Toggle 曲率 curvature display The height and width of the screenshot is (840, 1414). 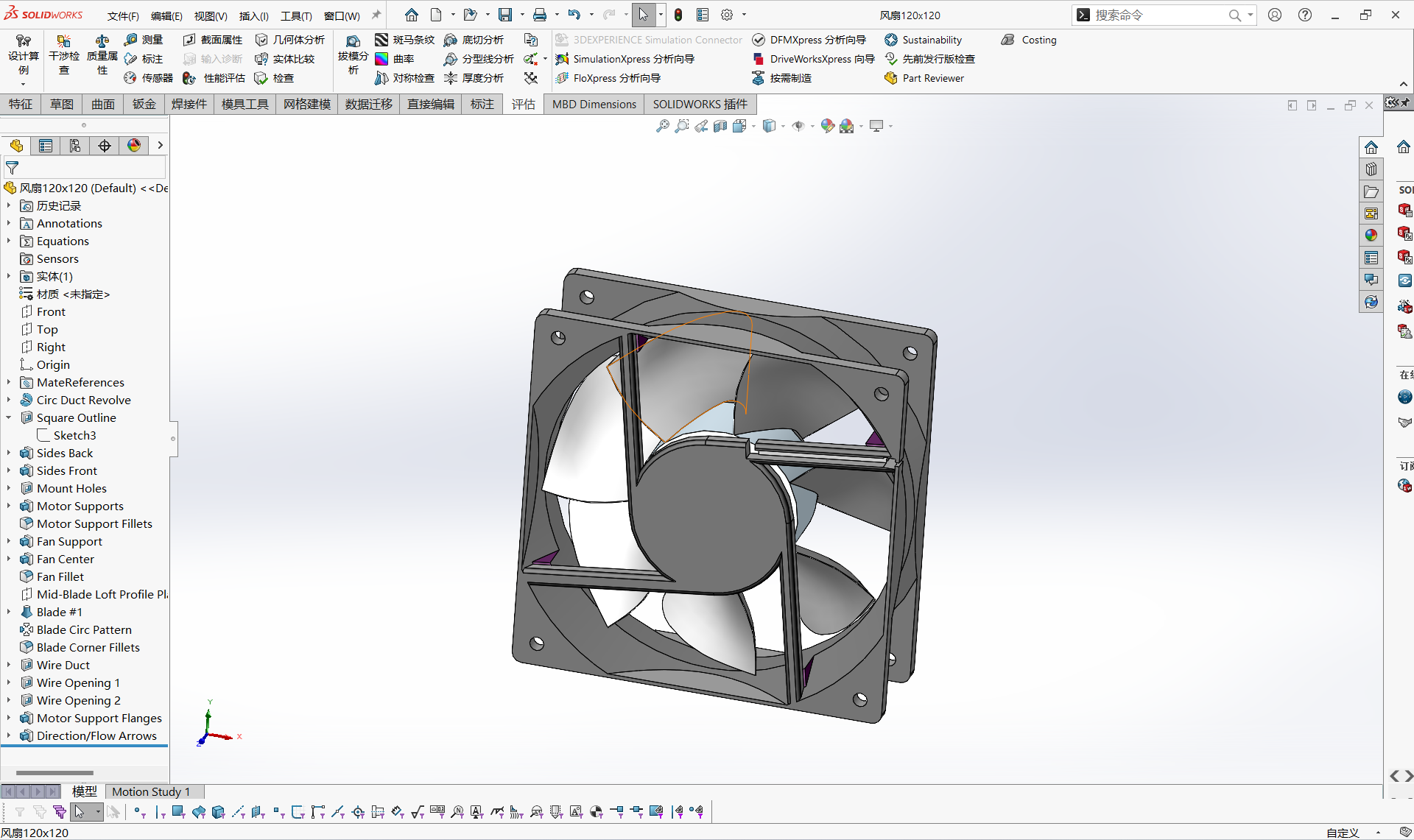395,59
